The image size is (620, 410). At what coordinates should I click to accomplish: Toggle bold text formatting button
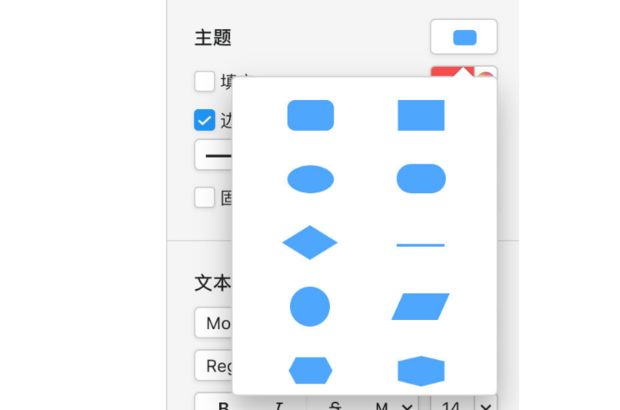223,405
